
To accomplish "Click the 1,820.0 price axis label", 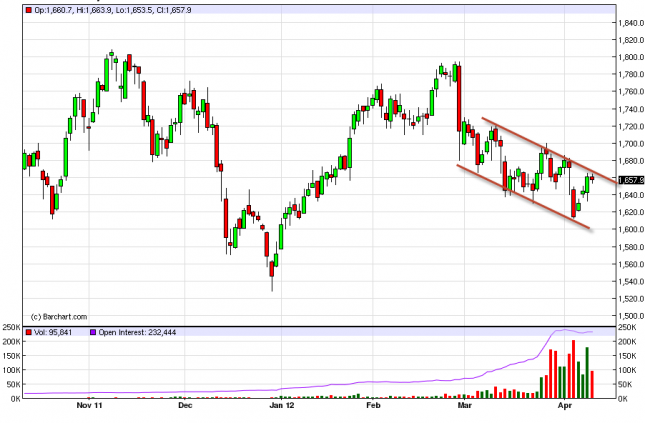I will [631, 40].
